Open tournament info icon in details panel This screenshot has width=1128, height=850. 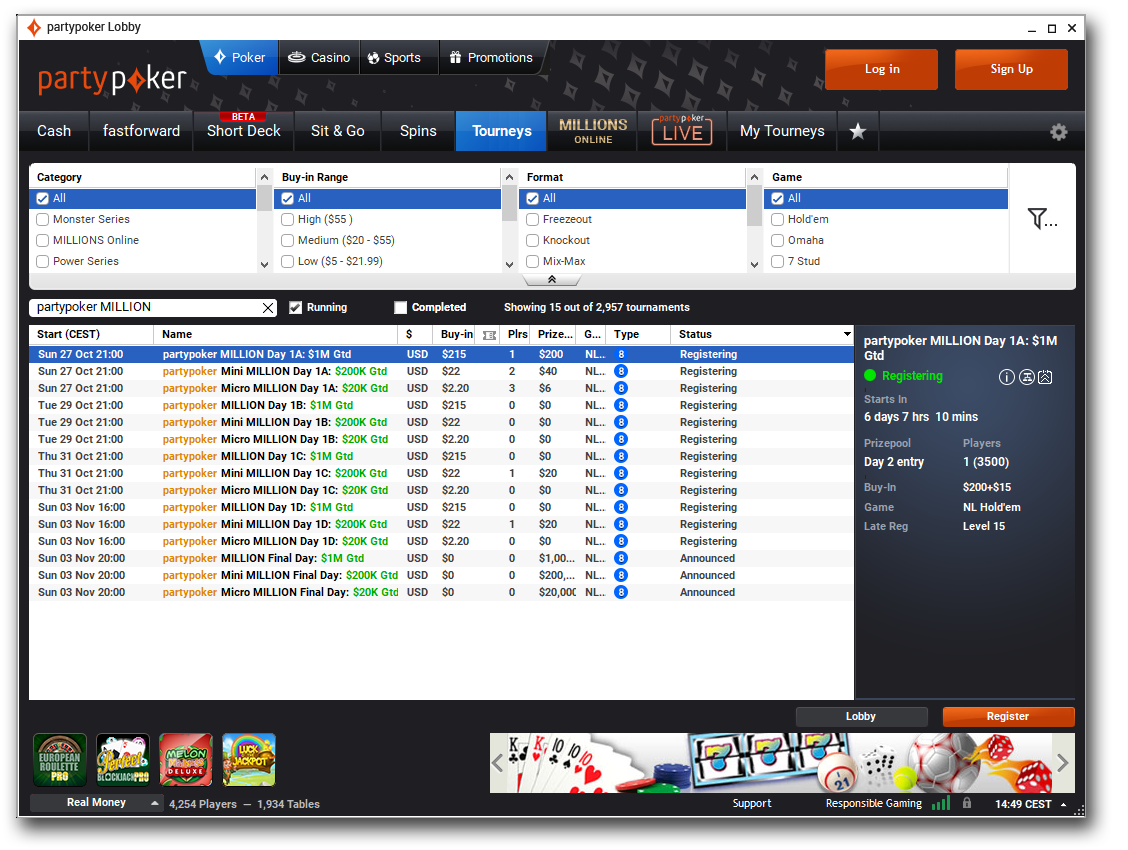pos(1007,377)
